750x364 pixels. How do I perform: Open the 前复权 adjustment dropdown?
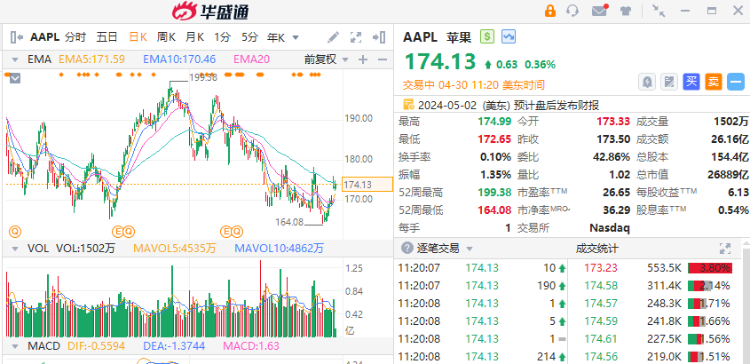pos(326,59)
